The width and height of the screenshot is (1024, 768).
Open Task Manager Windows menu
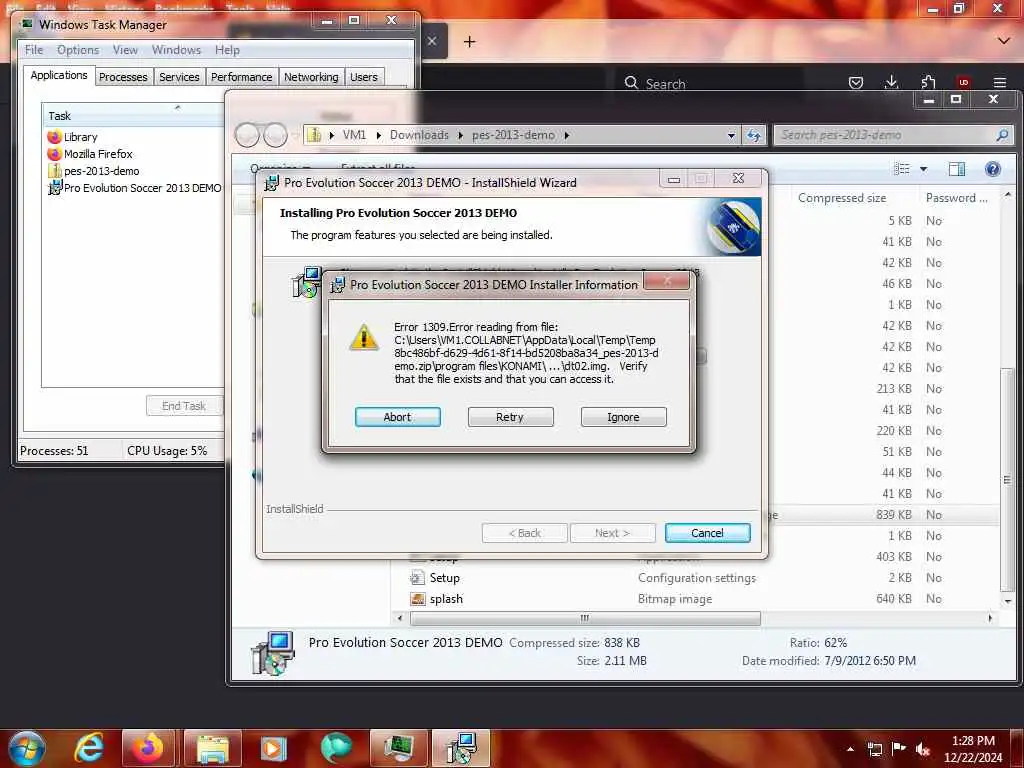pyautogui.click(x=176, y=50)
